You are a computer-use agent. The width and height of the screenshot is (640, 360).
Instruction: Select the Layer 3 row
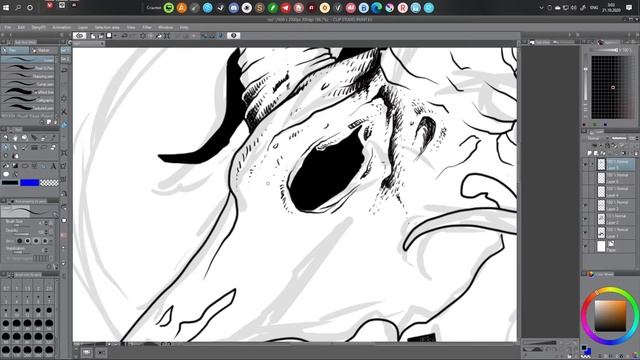point(610,205)
